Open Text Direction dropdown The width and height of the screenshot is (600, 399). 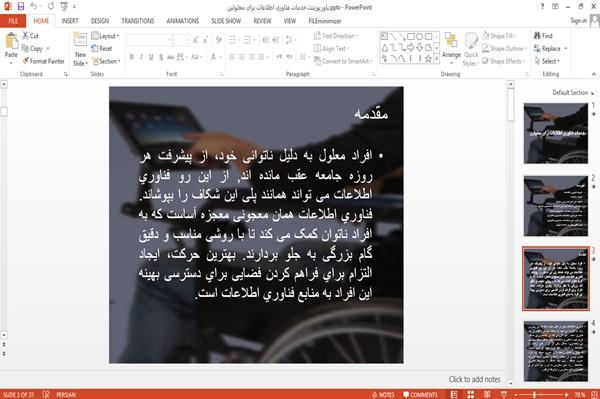tap(336, 36)
